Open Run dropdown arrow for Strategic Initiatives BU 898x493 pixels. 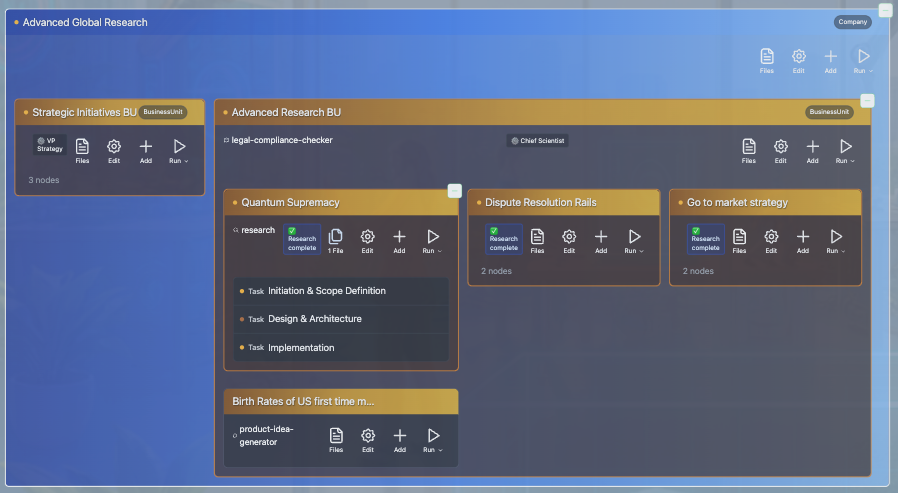tap(186, 161)
